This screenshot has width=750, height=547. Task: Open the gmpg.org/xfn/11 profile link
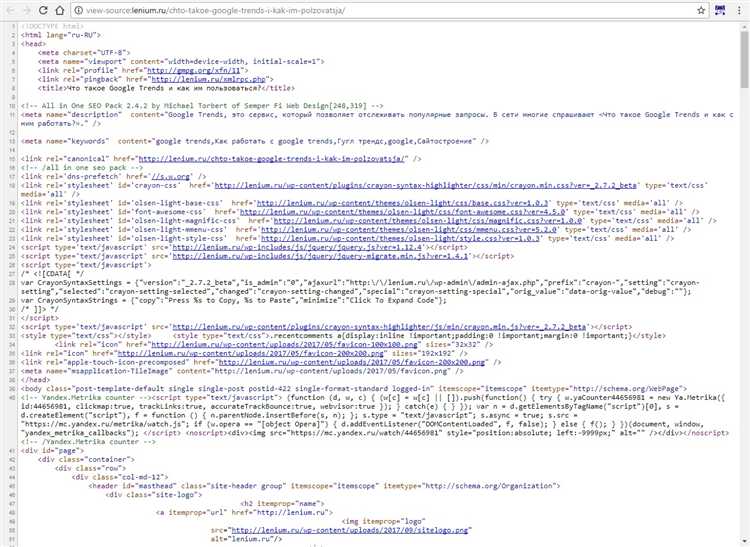pyautogui.click(x=196, y=70)
